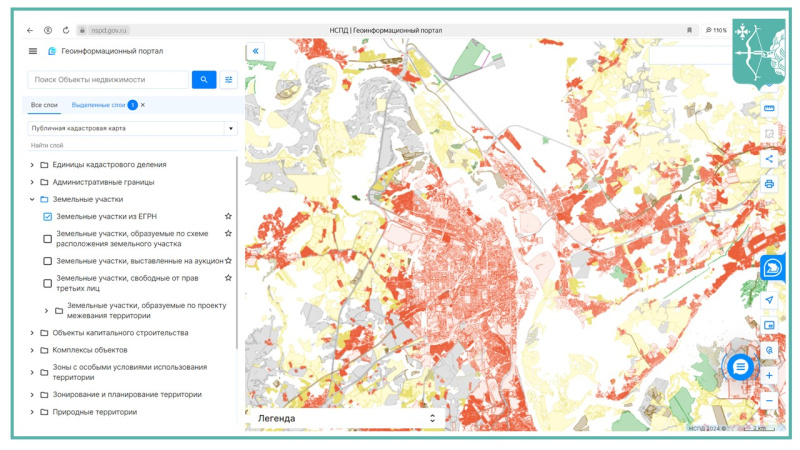
Task: Click the 'Поиск Объекты недвижимости' search field
Action: coord(108,79)
